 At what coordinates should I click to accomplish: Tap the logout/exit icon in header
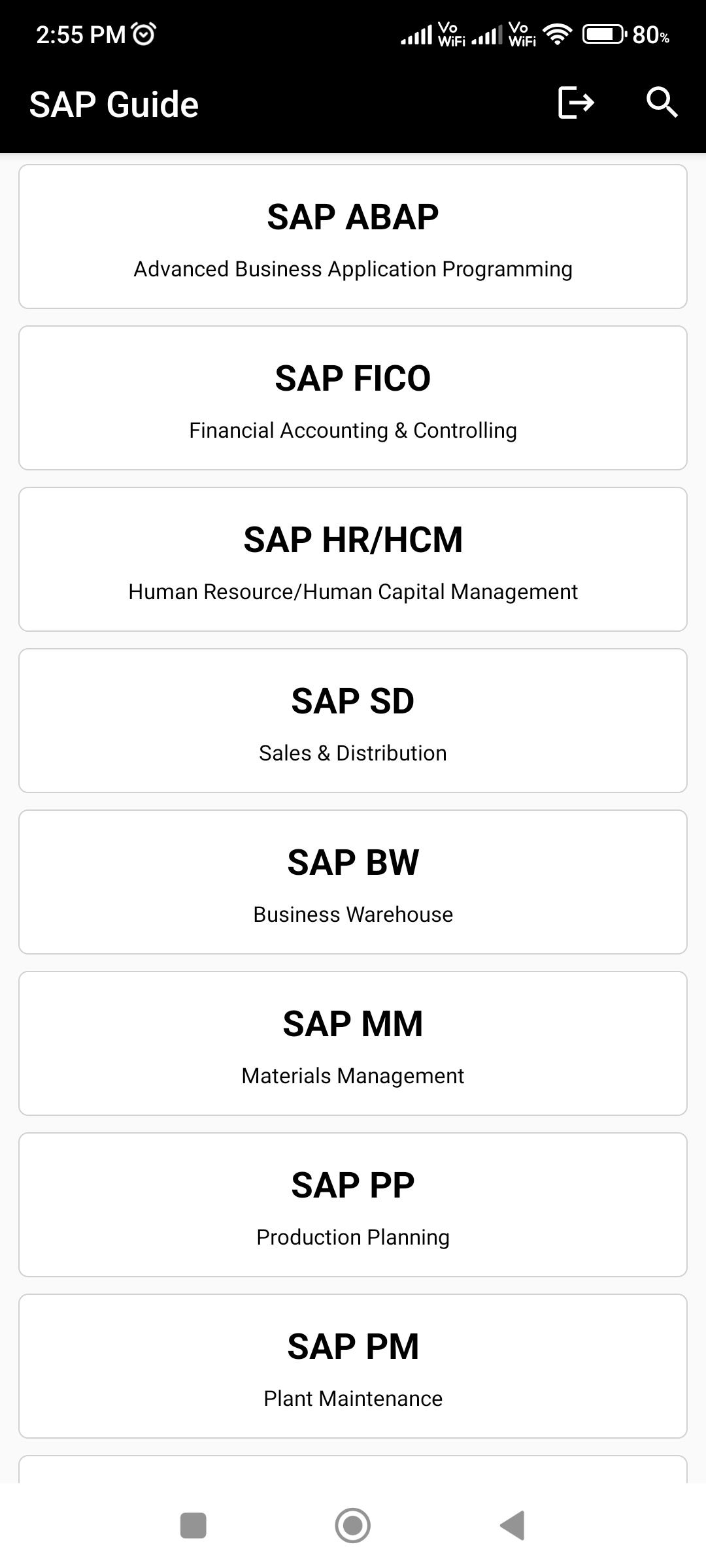pyautogui.click(x=576, y=103)
